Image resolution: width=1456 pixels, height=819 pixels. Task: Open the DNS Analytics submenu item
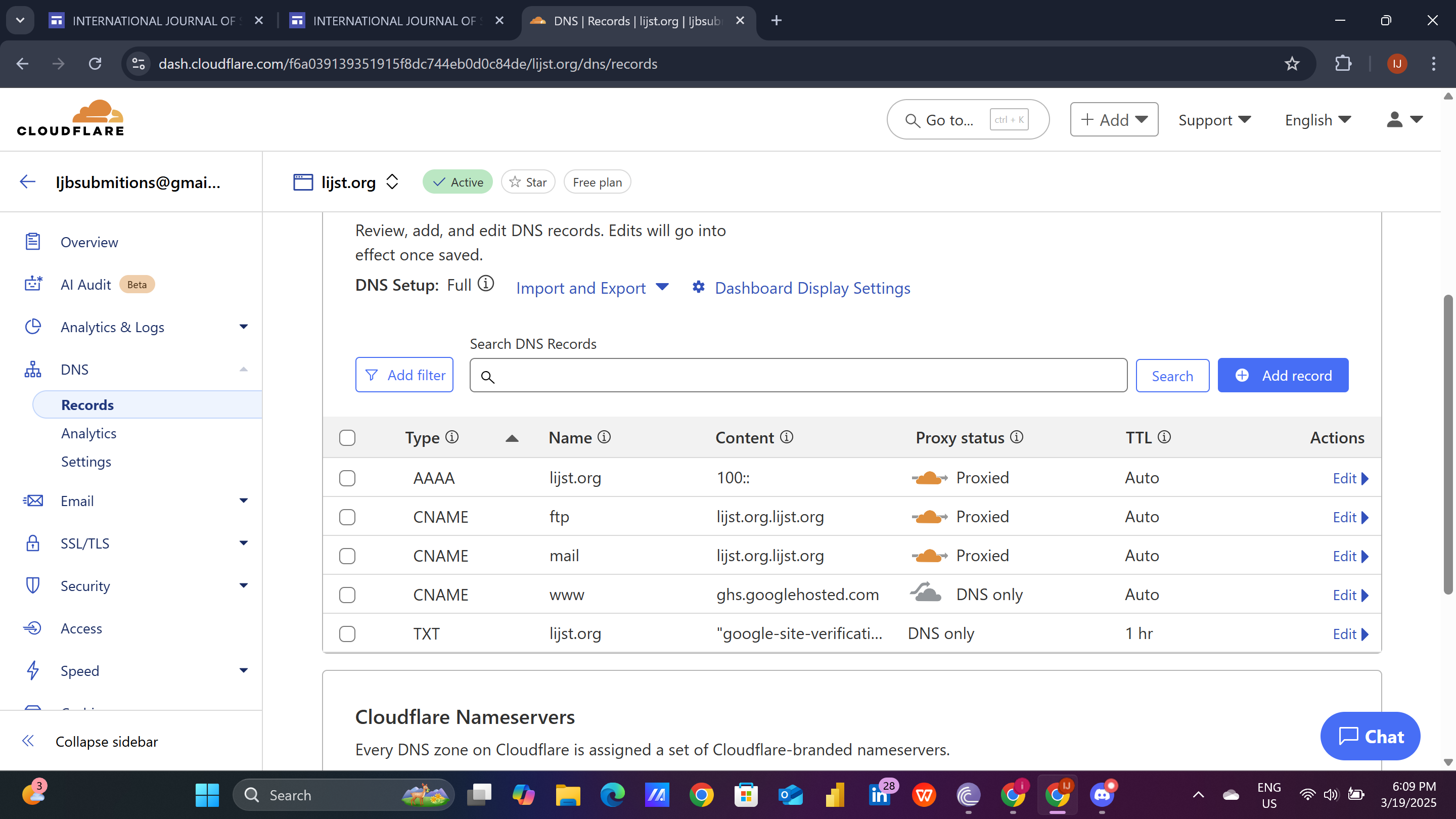pyautogui.click(x=89, y=434)
